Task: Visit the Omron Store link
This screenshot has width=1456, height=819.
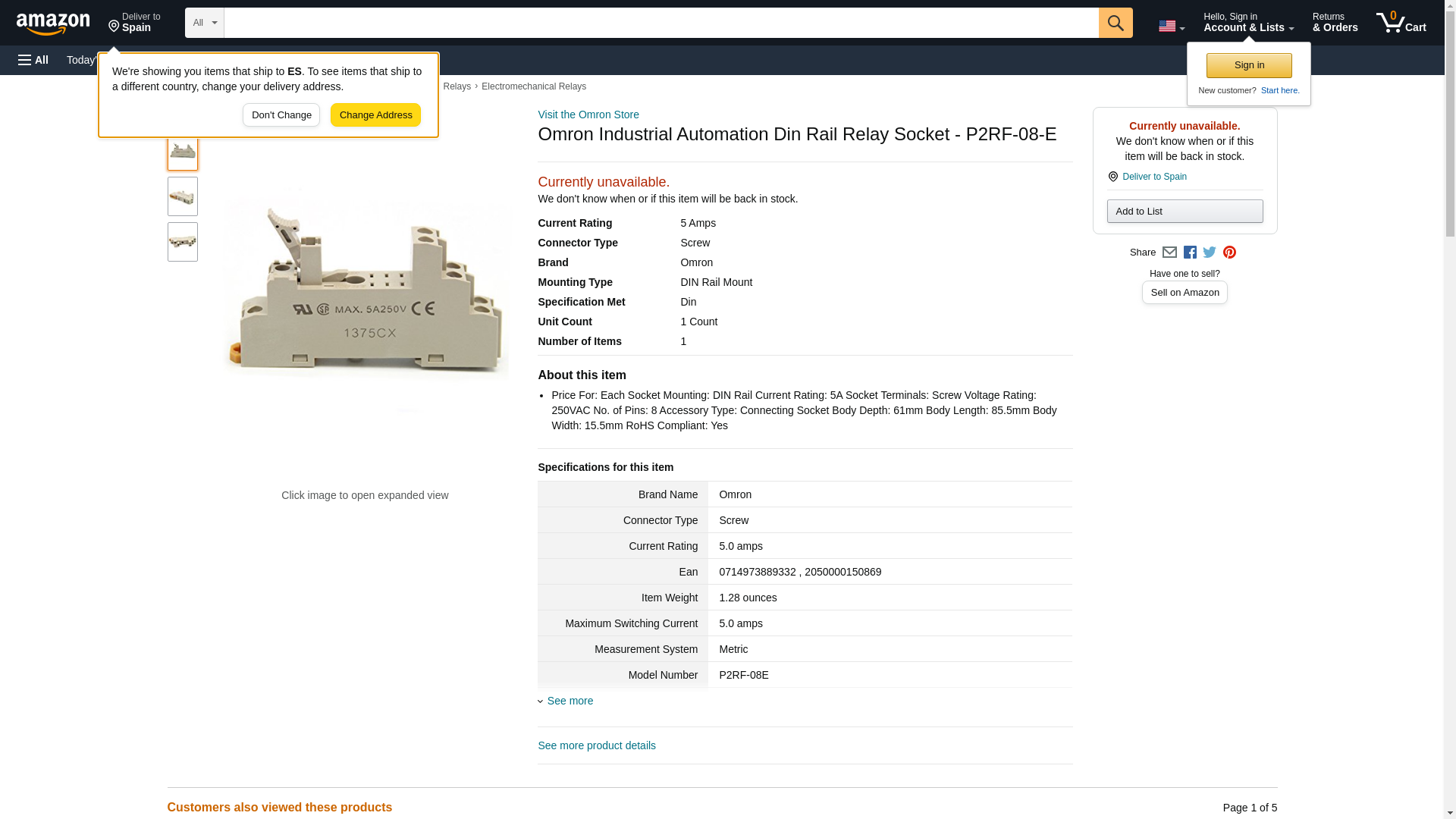Action: pos(588,115)
